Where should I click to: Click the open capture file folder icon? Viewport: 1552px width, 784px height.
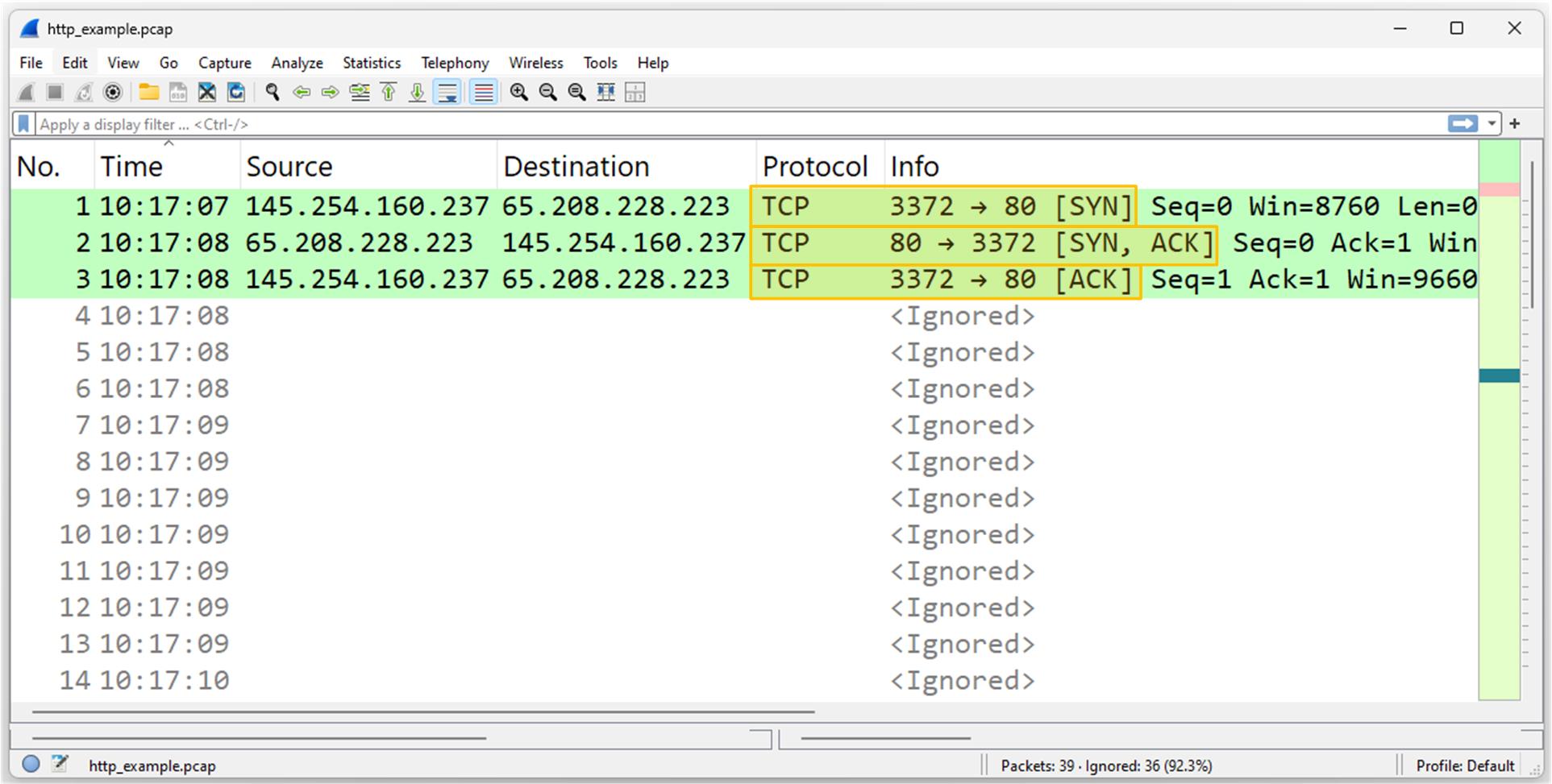(x=148, y=93)
